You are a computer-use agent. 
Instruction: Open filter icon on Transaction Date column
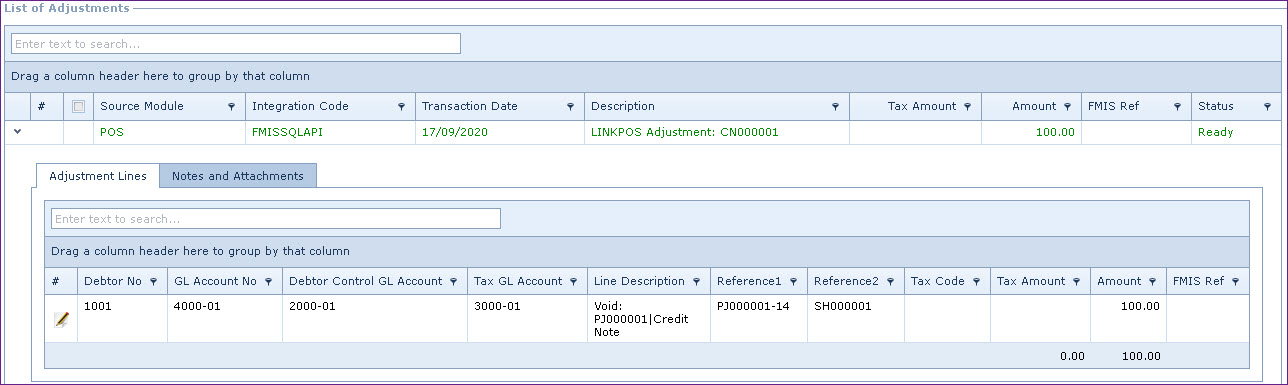570,107
